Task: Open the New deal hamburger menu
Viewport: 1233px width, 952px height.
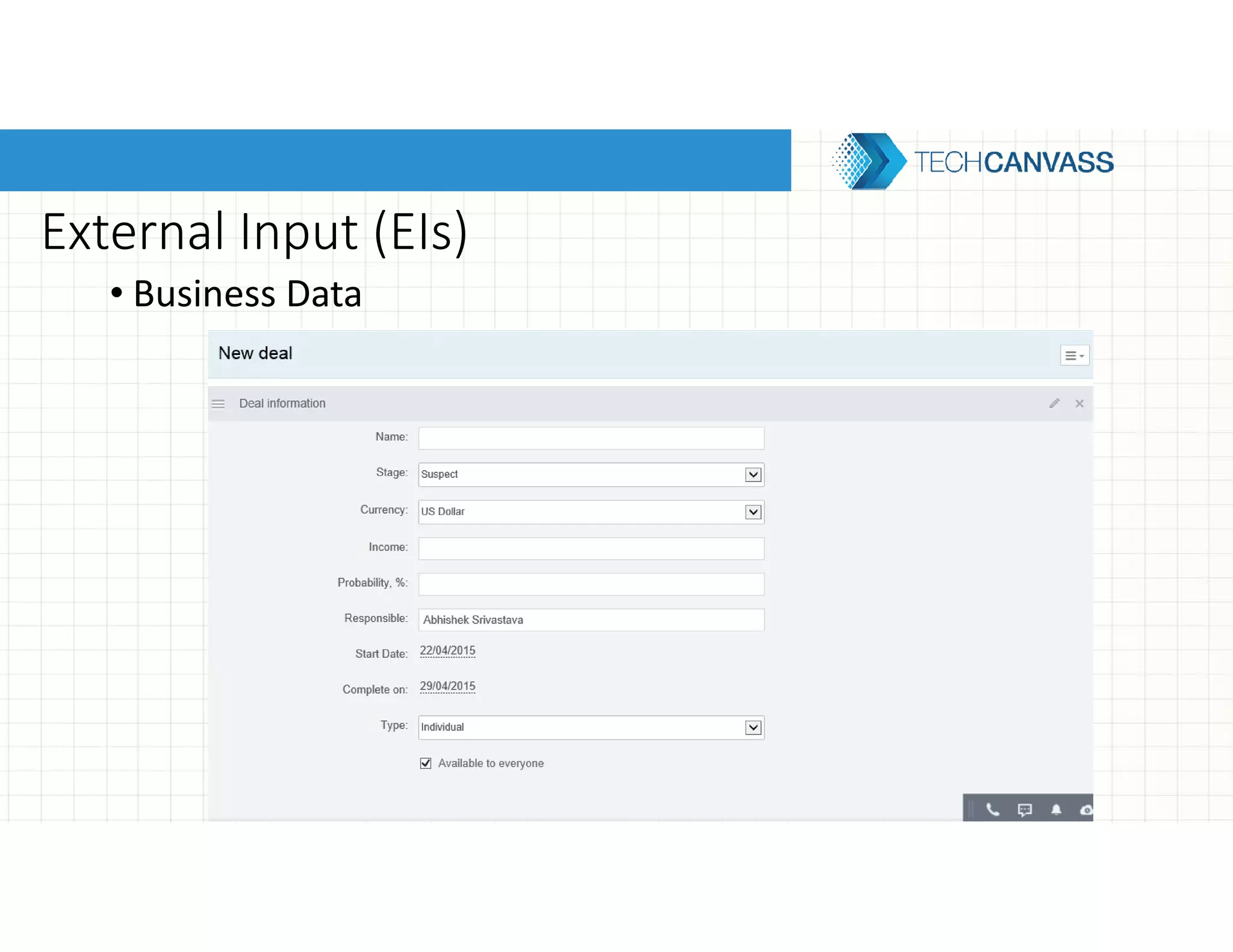Action: click(1074, 356)
